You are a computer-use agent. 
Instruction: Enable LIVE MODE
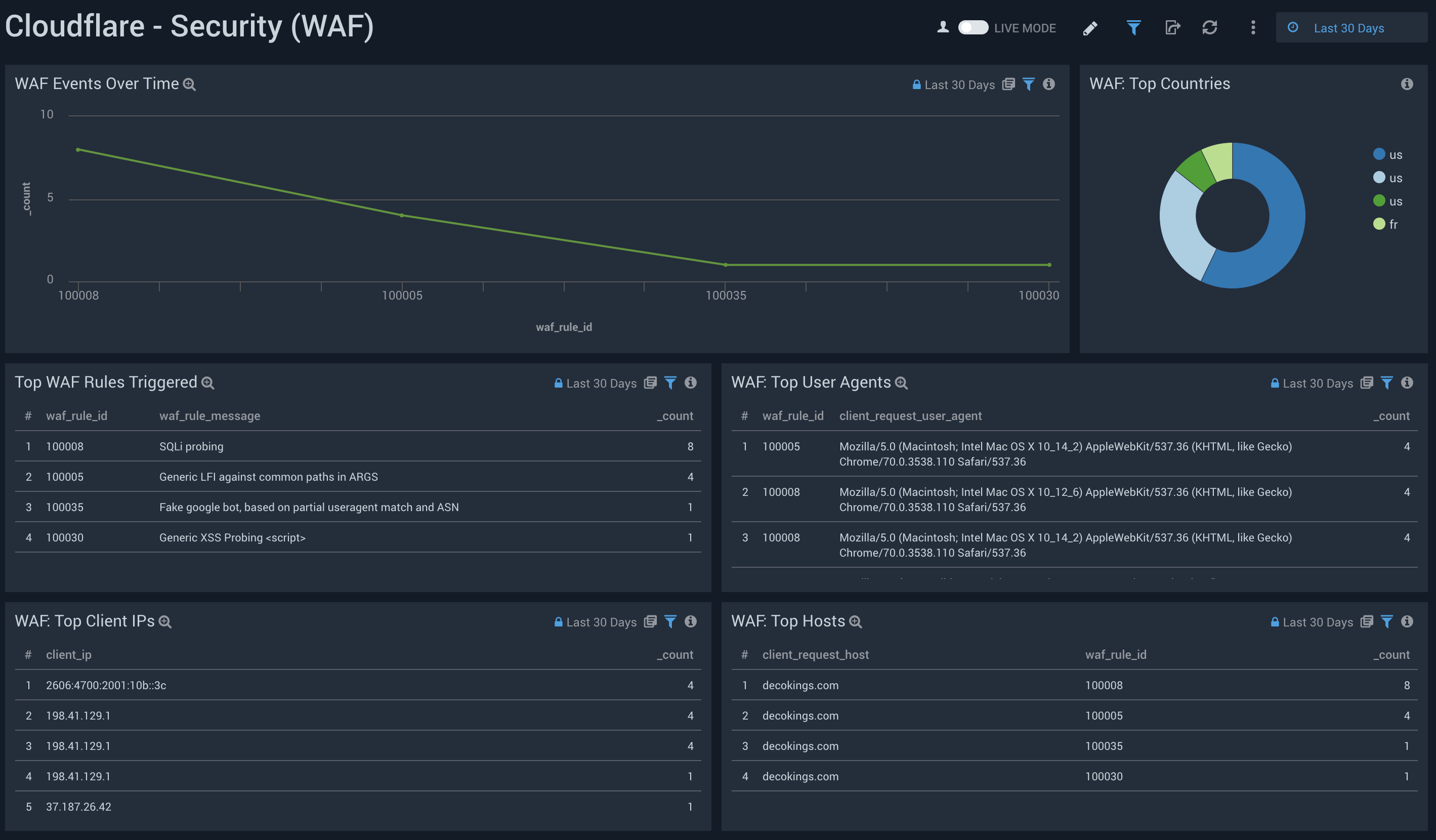974,27
